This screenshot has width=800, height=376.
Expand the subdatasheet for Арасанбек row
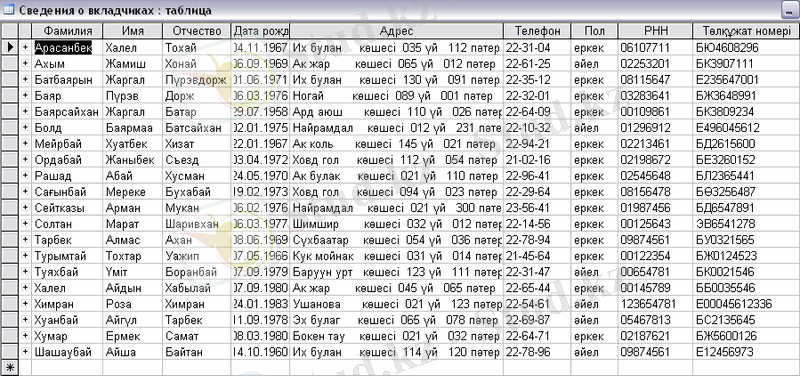pos(26,47)
